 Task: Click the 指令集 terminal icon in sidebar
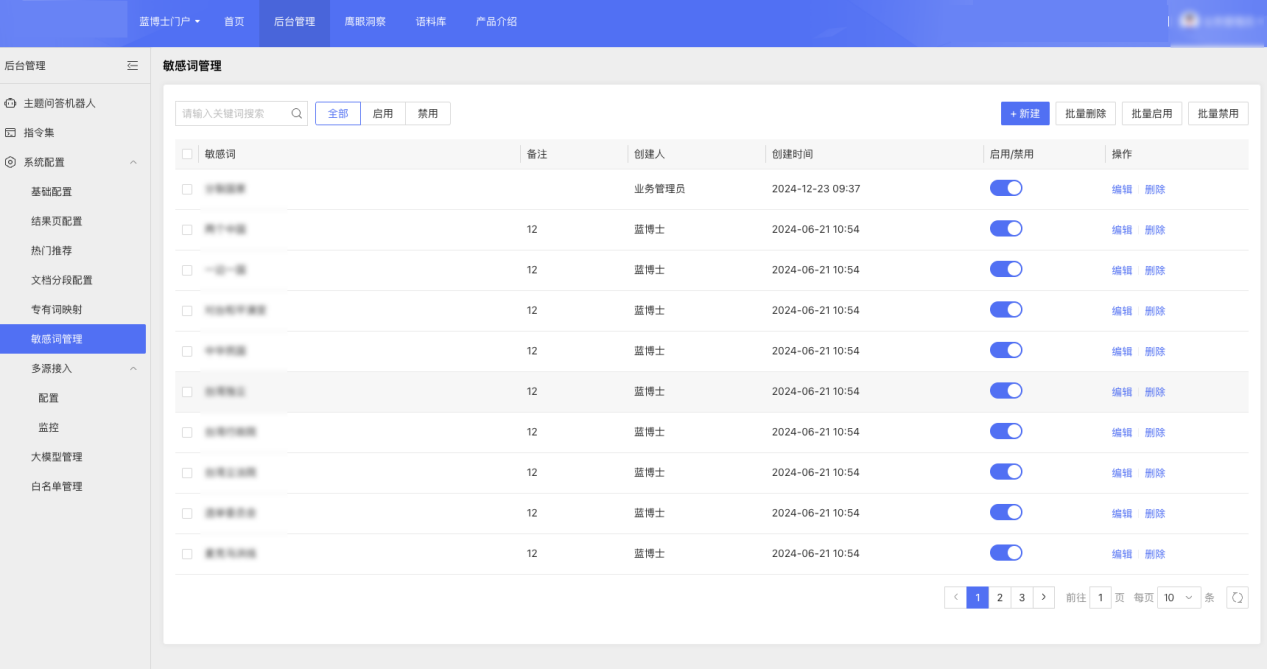click(x=10, y=132)
